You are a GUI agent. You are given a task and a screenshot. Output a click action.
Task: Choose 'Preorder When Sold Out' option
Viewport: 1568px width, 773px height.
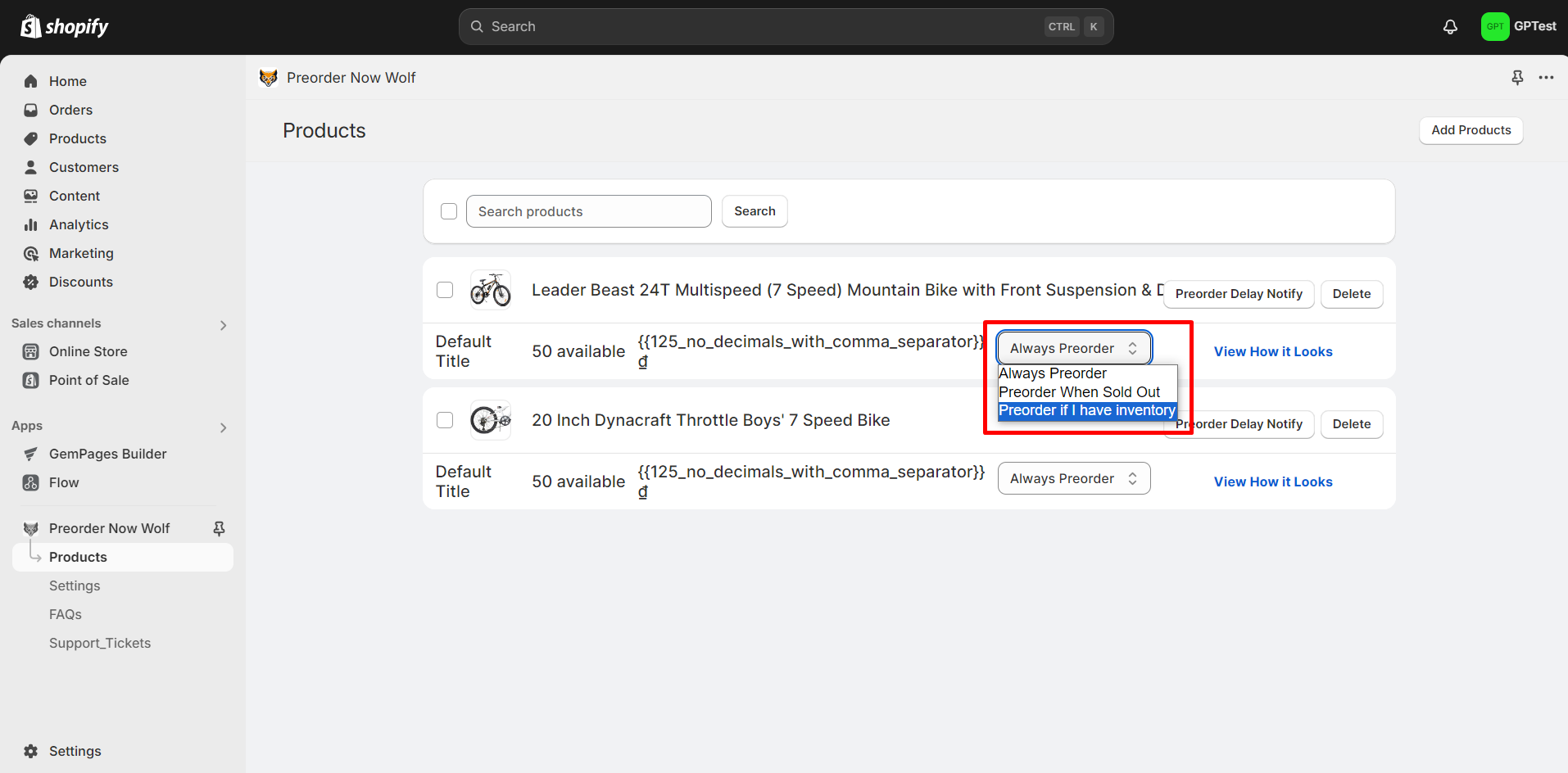[x=1079, y=392]
